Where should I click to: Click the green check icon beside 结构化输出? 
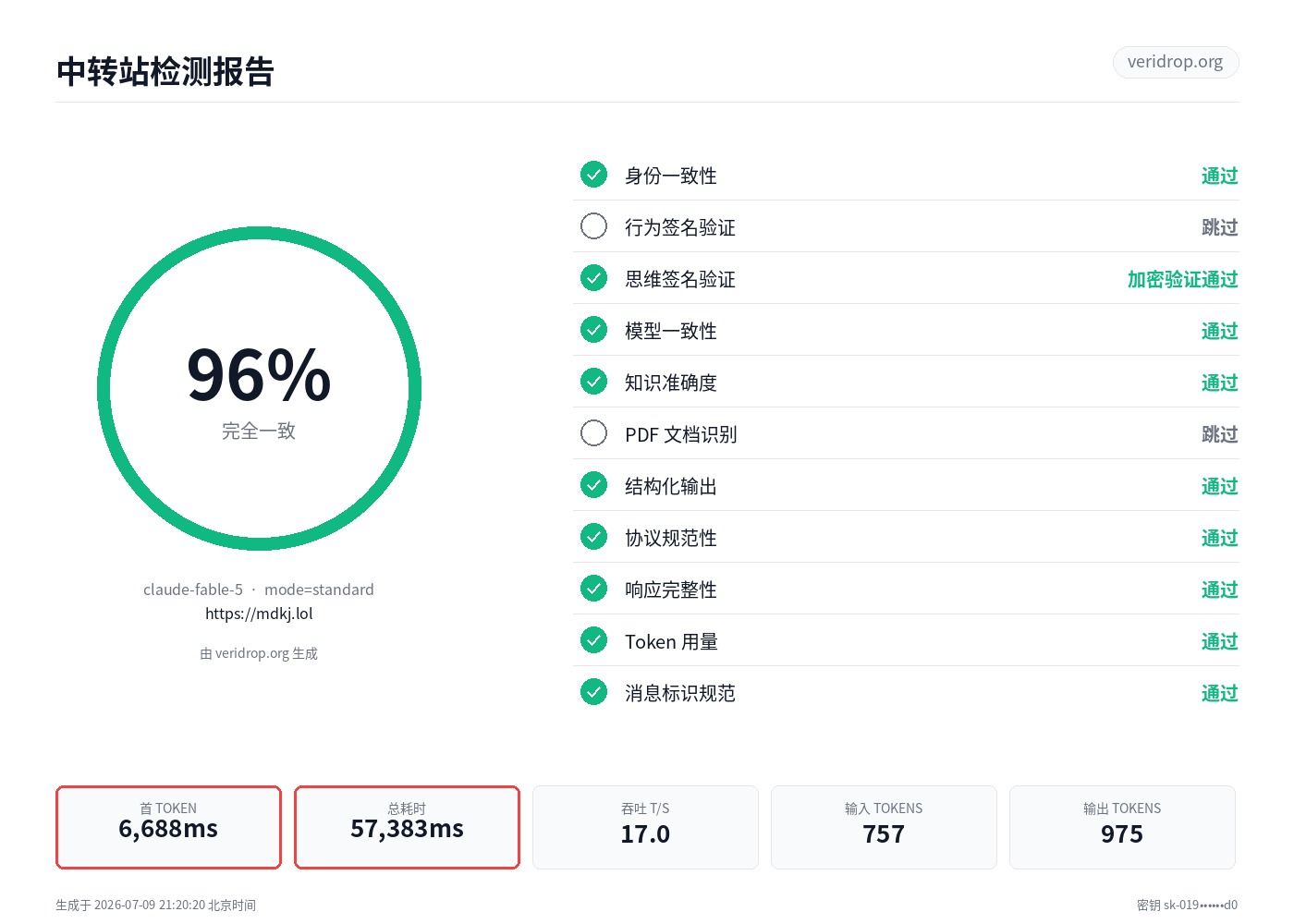[x=593, y=485]
